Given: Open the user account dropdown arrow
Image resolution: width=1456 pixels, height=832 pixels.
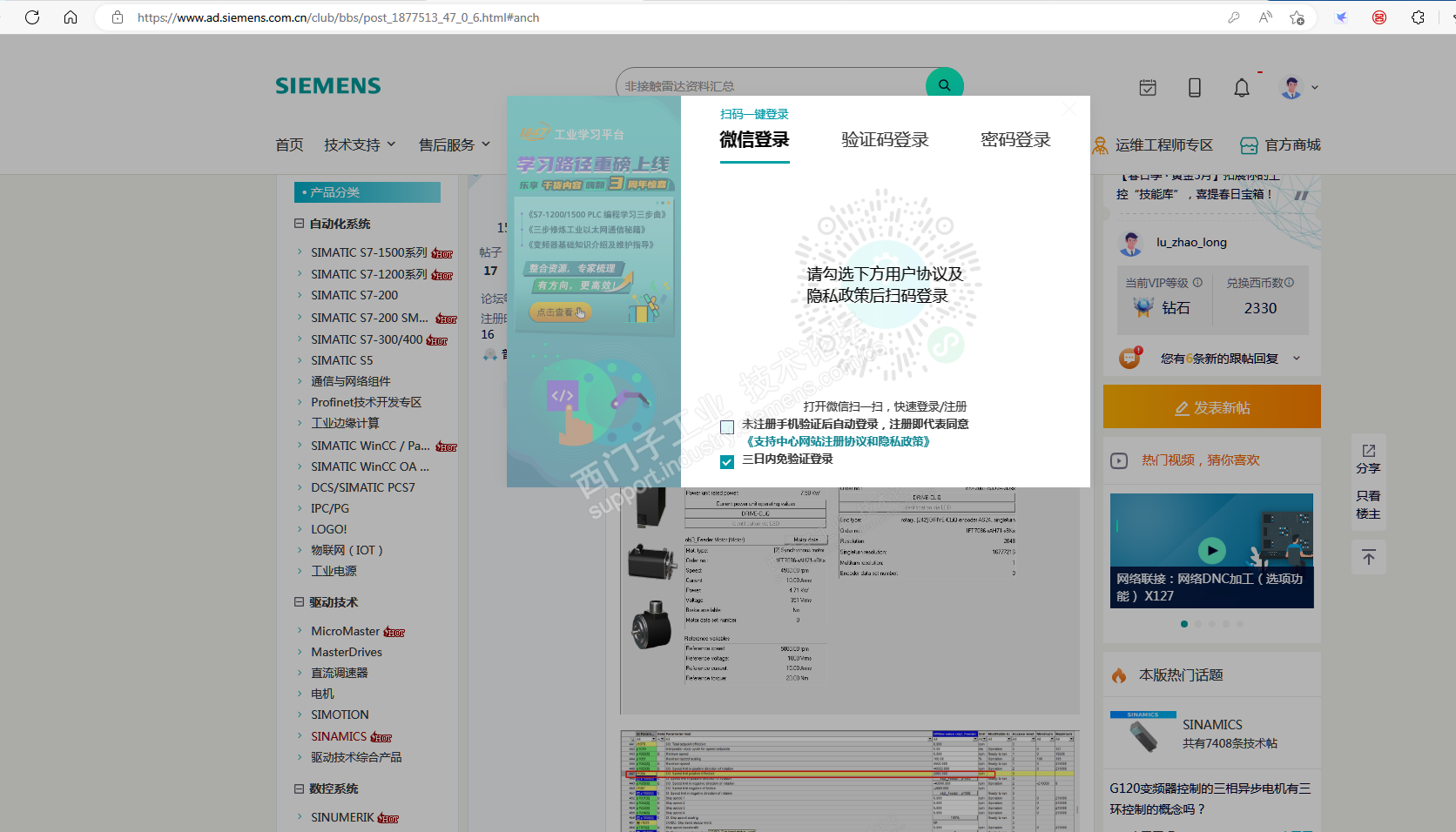Looking at the screenshot, I should point(1314,87).
